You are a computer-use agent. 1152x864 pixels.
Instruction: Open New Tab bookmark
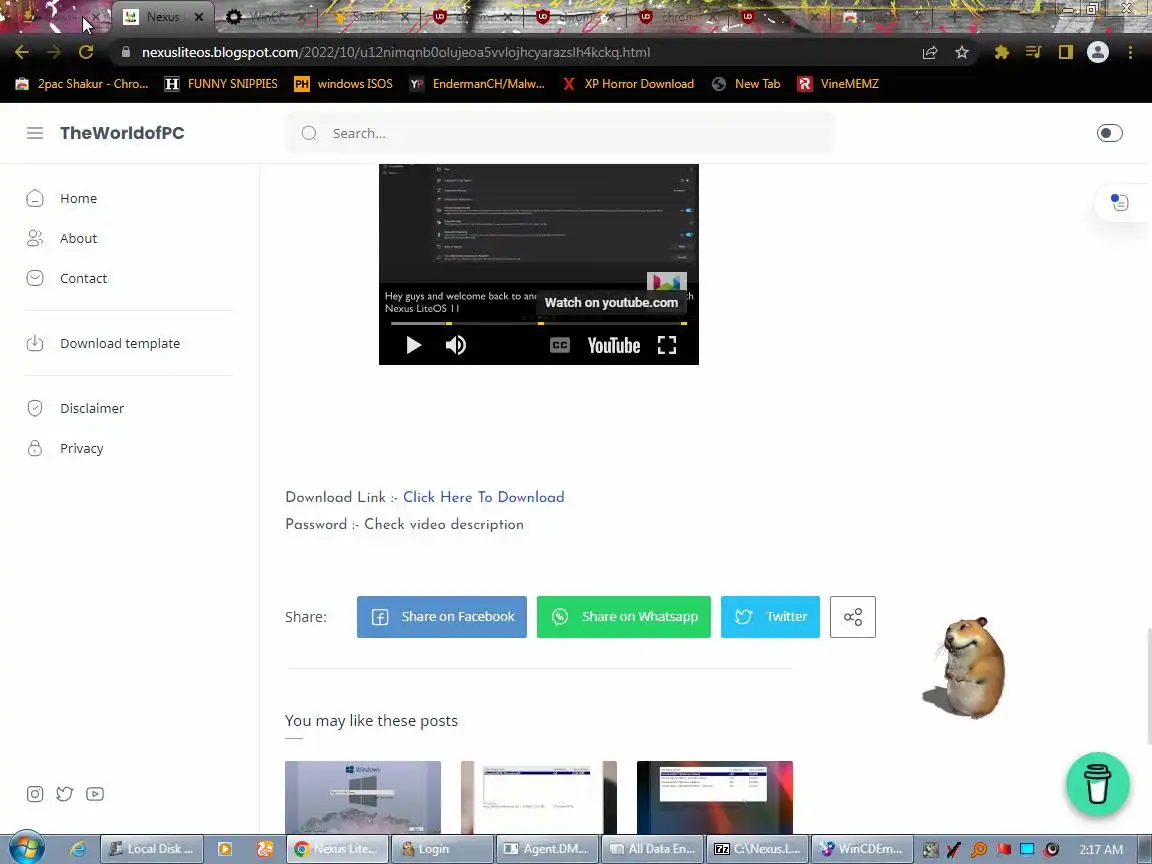tap(746, 84)
